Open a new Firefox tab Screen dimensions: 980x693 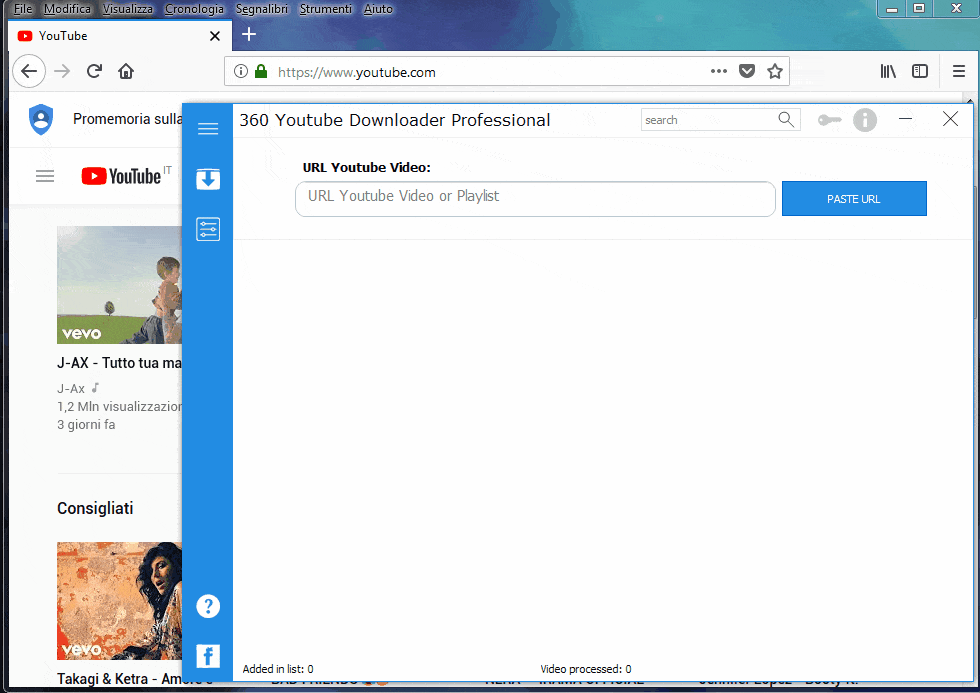click(249, 34)
